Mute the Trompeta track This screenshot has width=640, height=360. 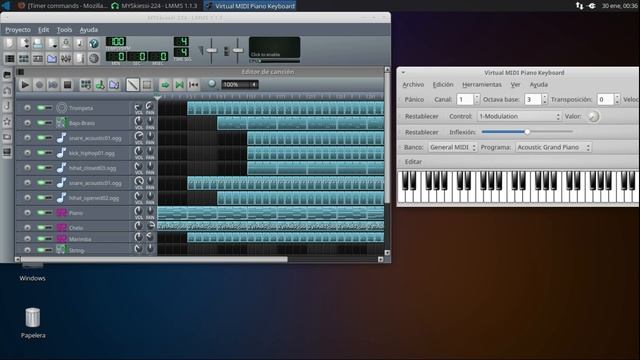click(x=40, y=108)
